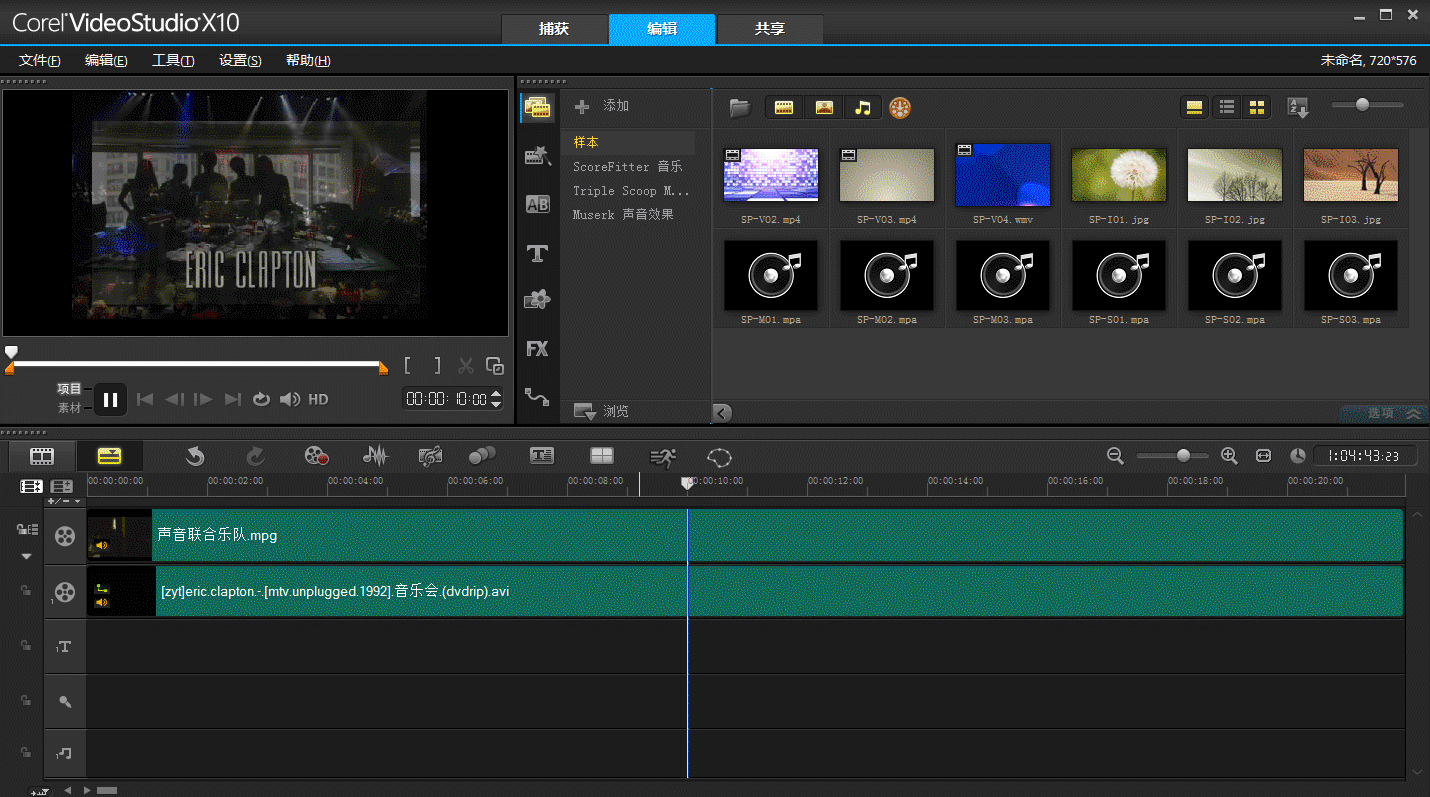Split clip with scissors icon

(466, 366)
